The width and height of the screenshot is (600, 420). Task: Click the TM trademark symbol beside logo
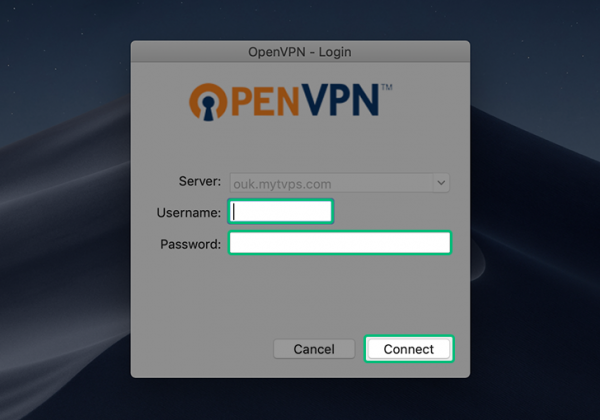(x=387, y=87)
